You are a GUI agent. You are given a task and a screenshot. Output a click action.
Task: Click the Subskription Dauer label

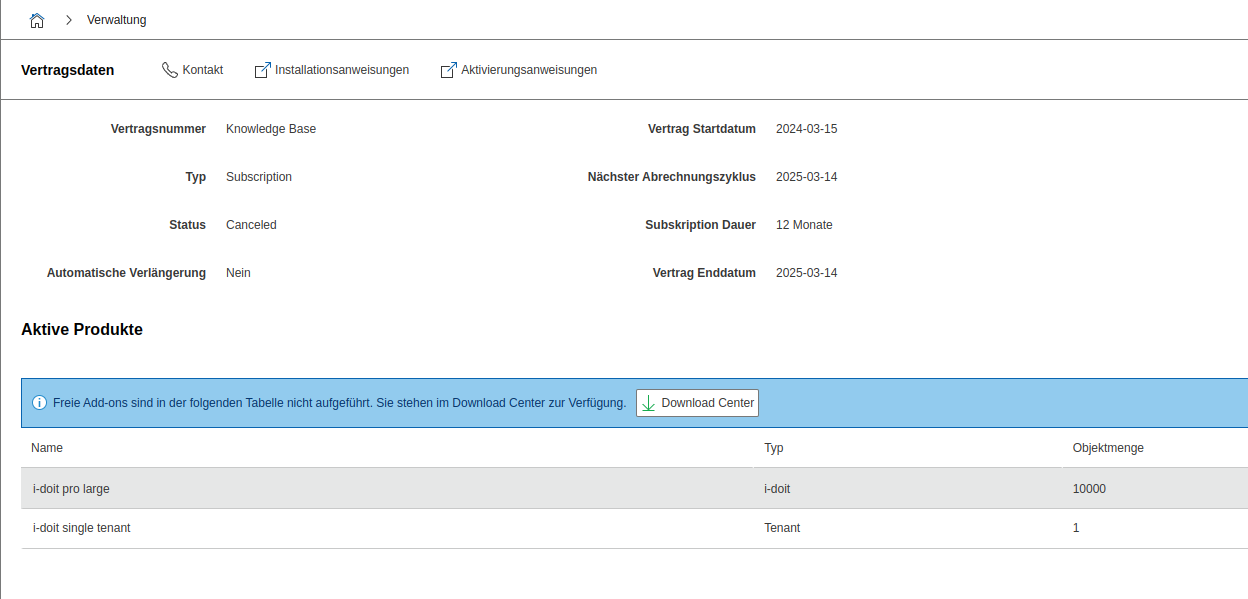click(x=700, y=225)
